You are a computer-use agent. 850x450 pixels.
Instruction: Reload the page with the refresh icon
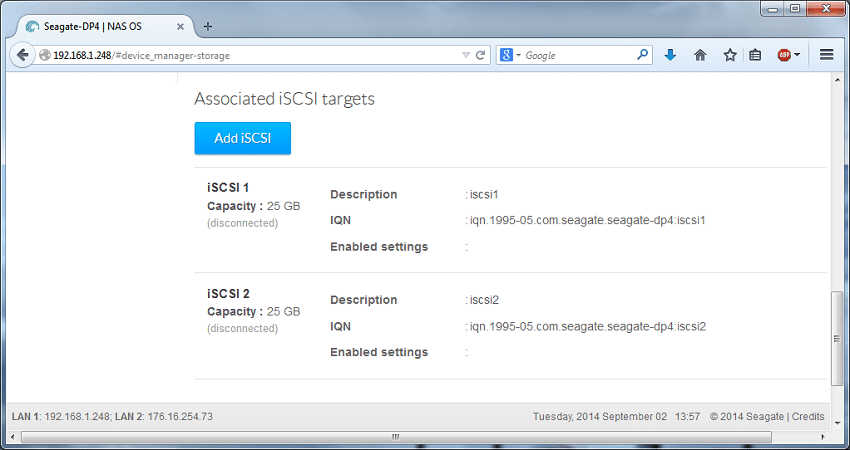pyautogui.click(x=480, y=55)
